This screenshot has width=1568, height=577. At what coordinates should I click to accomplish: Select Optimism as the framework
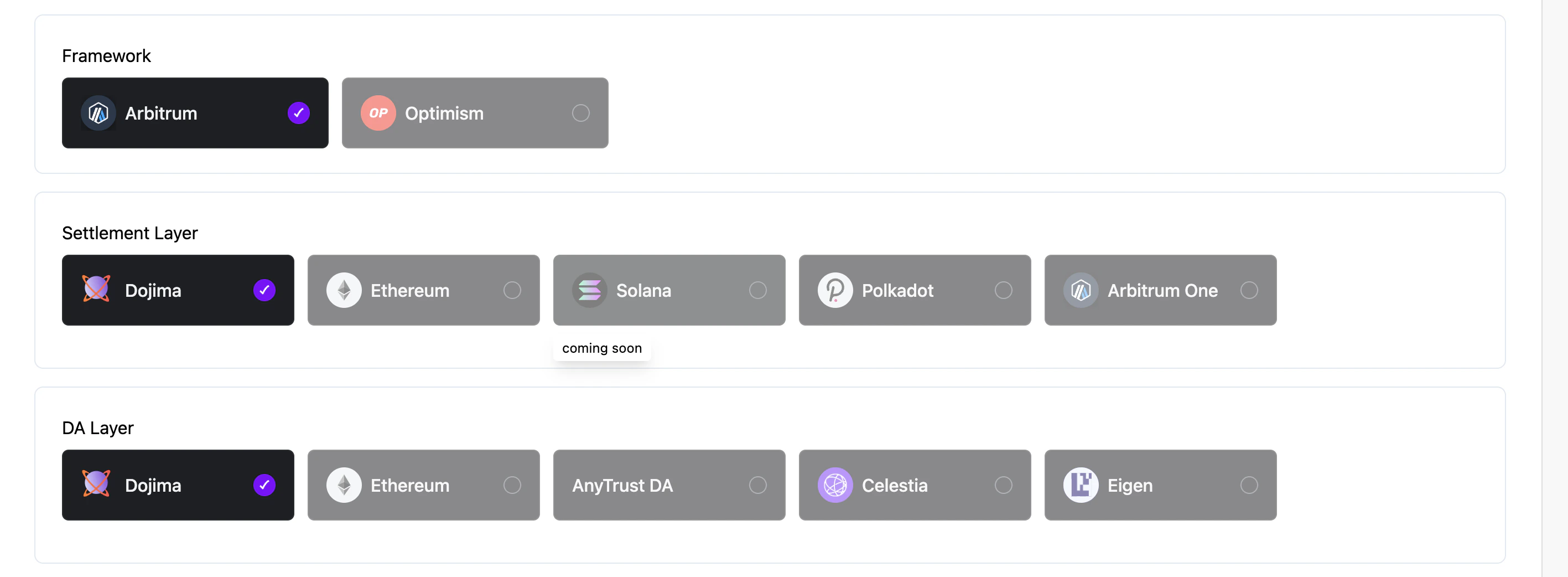click(475, 113)
